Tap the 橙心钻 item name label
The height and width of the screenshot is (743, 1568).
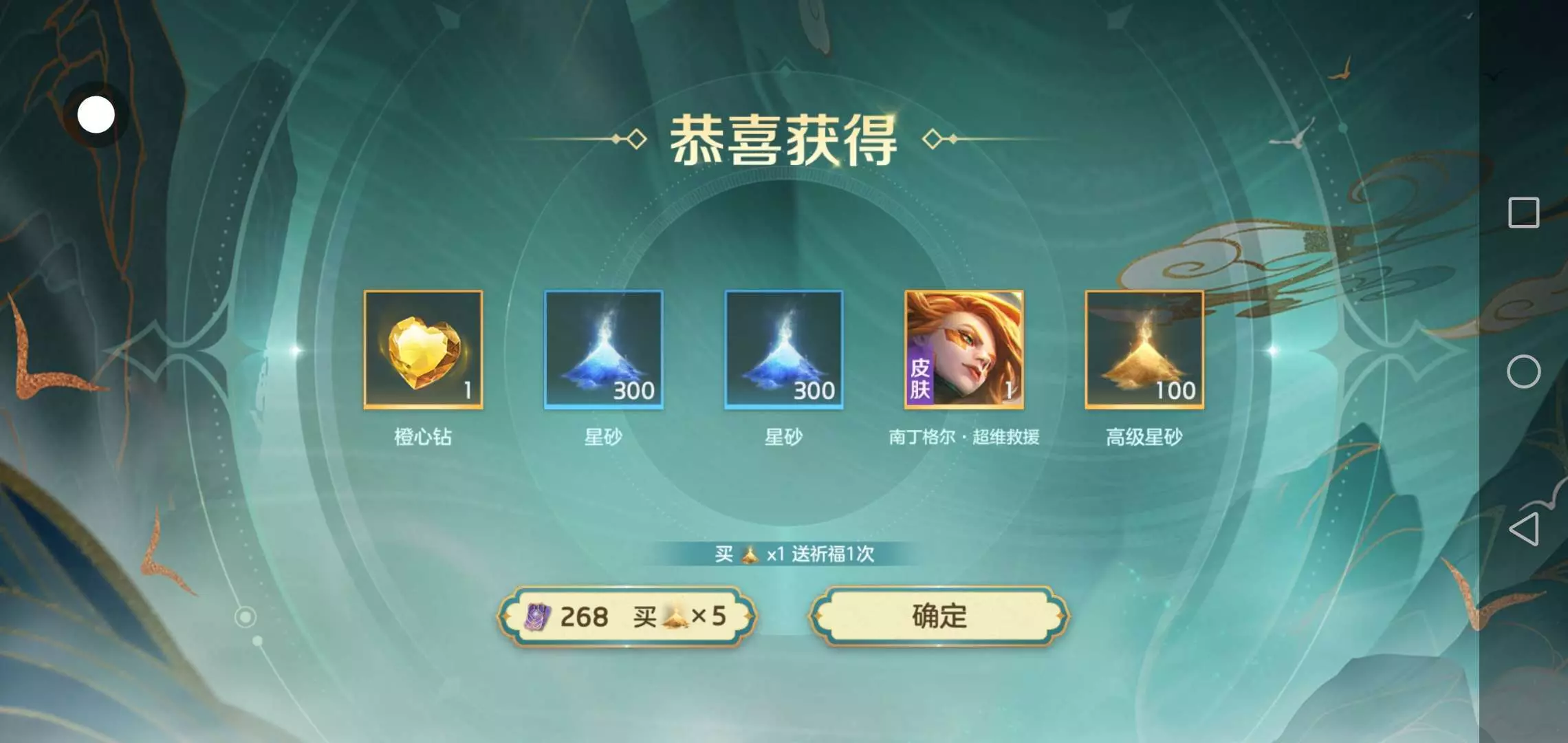tap(423, 437)
